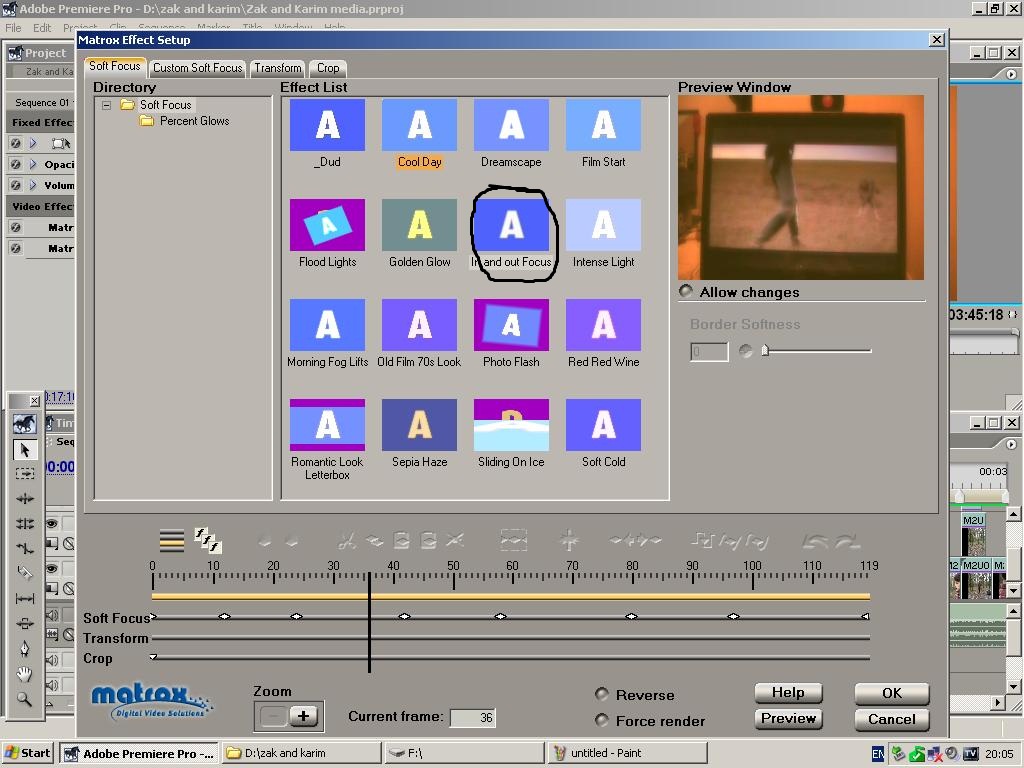Toggle the Volume effect on/off
Screen dimensions: 1024x768
click(x=15, y=185)
